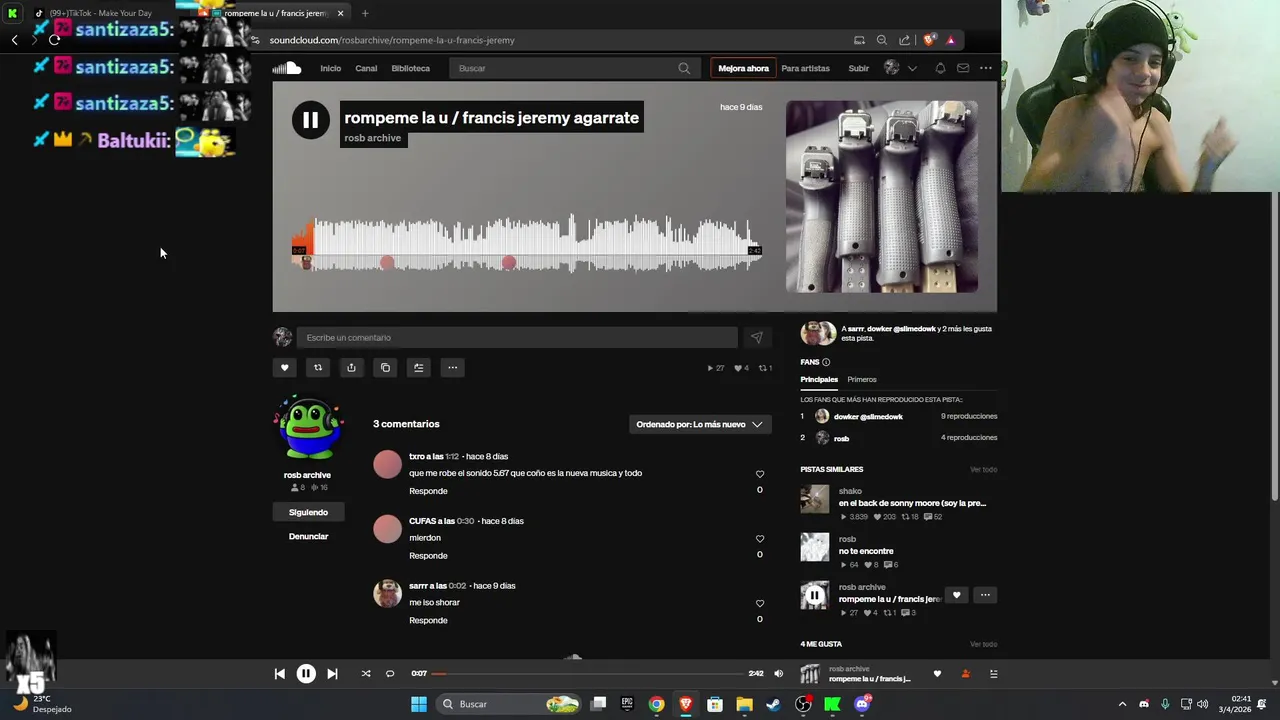Open SoundCloud home via the cloud logo

tap(287, 68)
